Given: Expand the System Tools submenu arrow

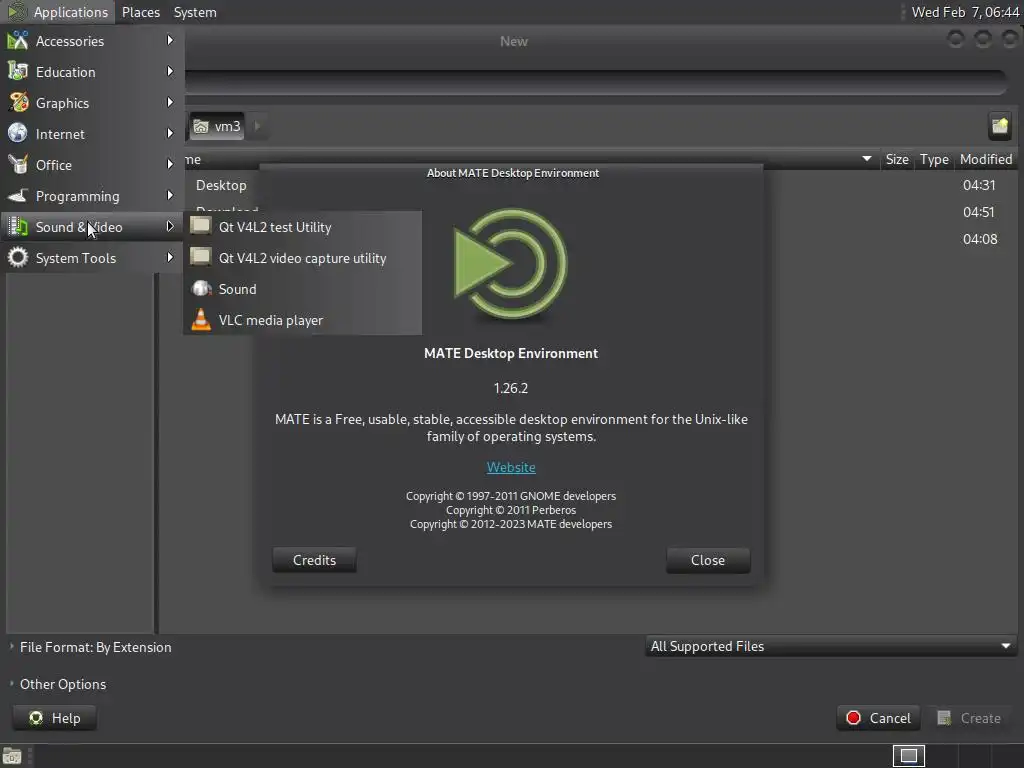Looking at the screenshot, I should pos(170,257).
